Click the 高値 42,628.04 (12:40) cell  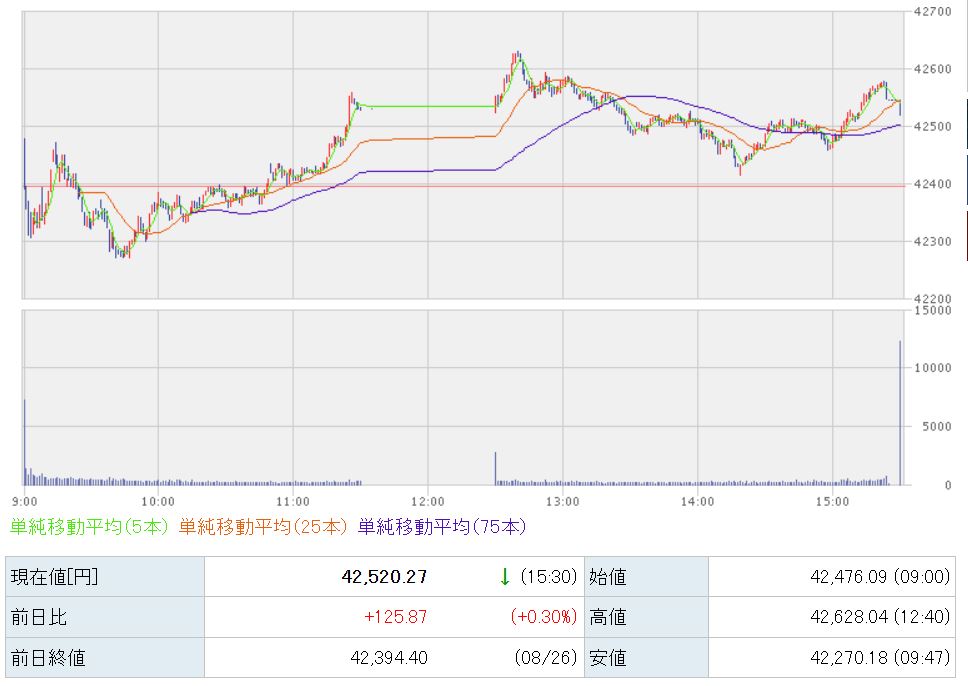(x=832, y=617)
